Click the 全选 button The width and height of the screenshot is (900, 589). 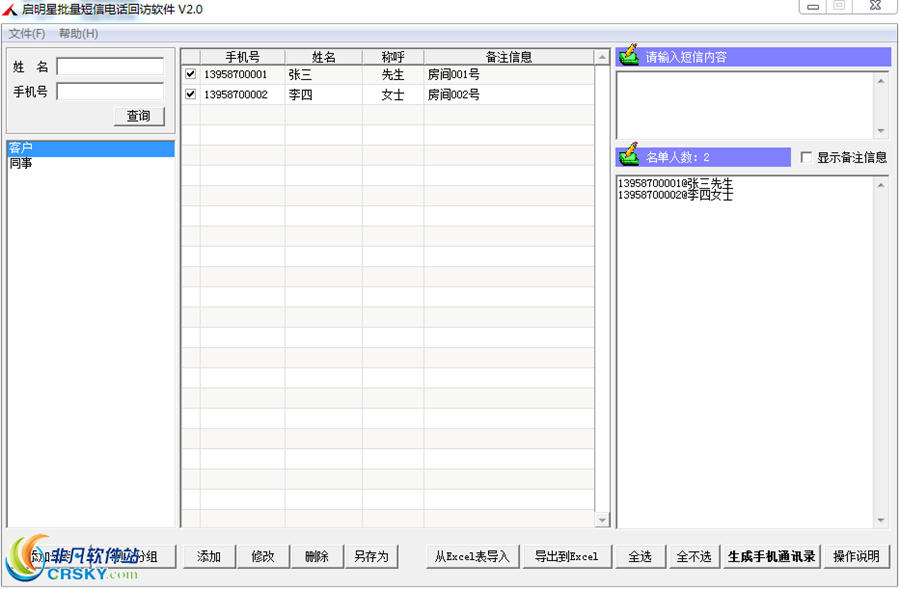640,556
